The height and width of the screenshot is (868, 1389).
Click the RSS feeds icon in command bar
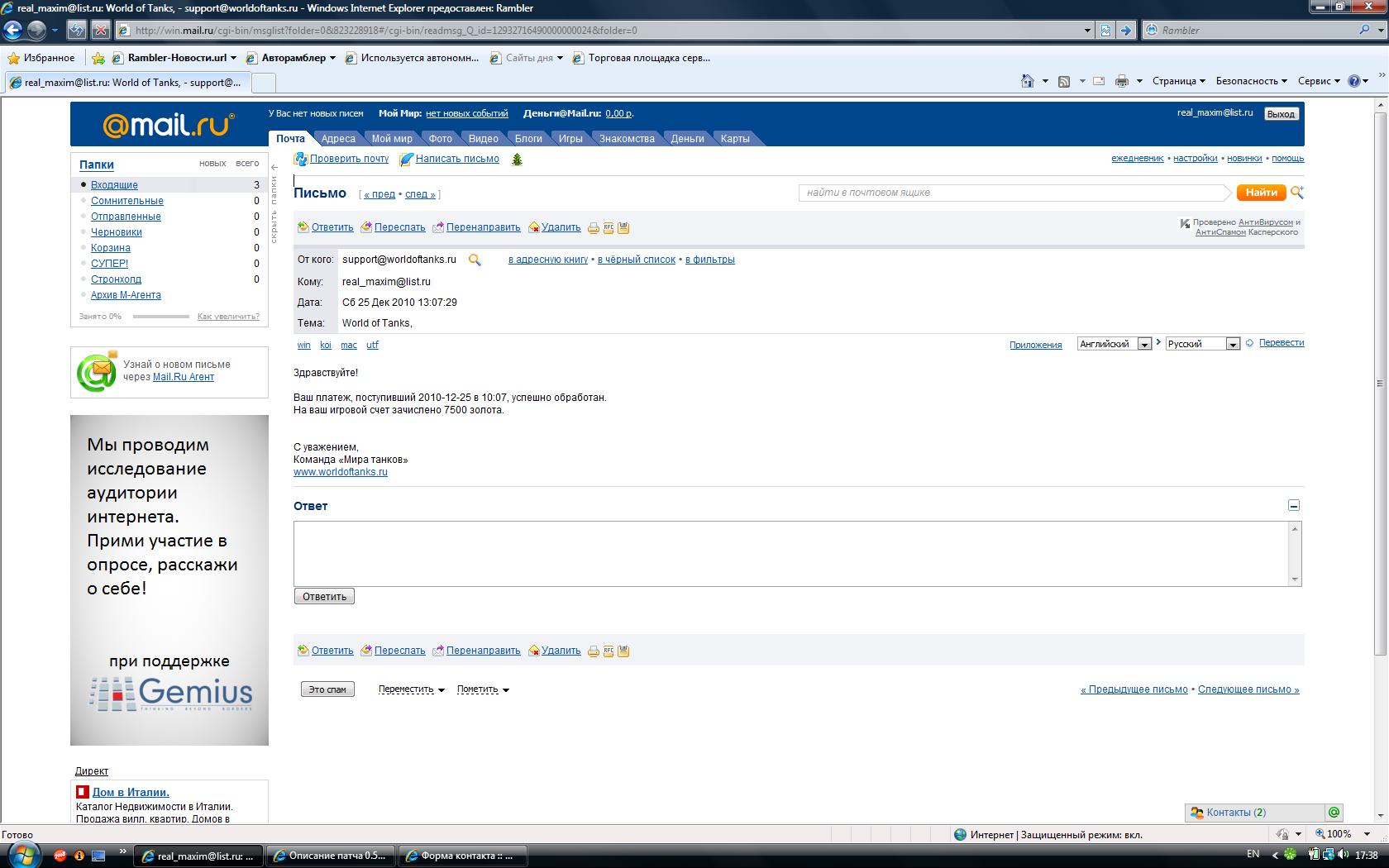click(x=1064, y=81)
